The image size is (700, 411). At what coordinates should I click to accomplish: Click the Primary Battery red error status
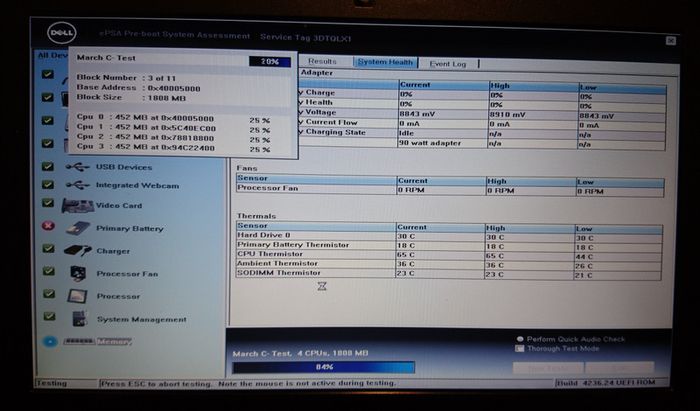click(49, 226)
